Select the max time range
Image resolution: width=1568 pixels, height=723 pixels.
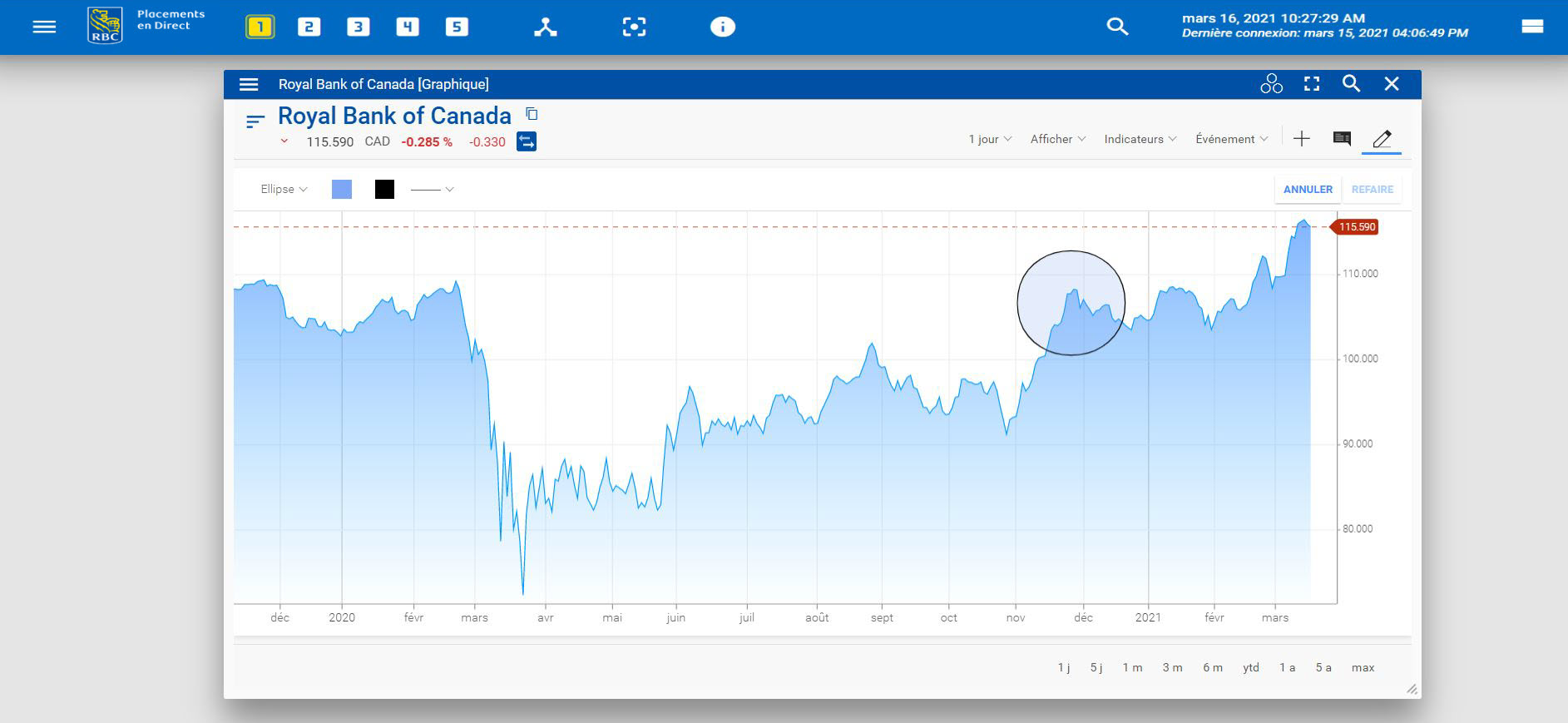[1363, 668]
